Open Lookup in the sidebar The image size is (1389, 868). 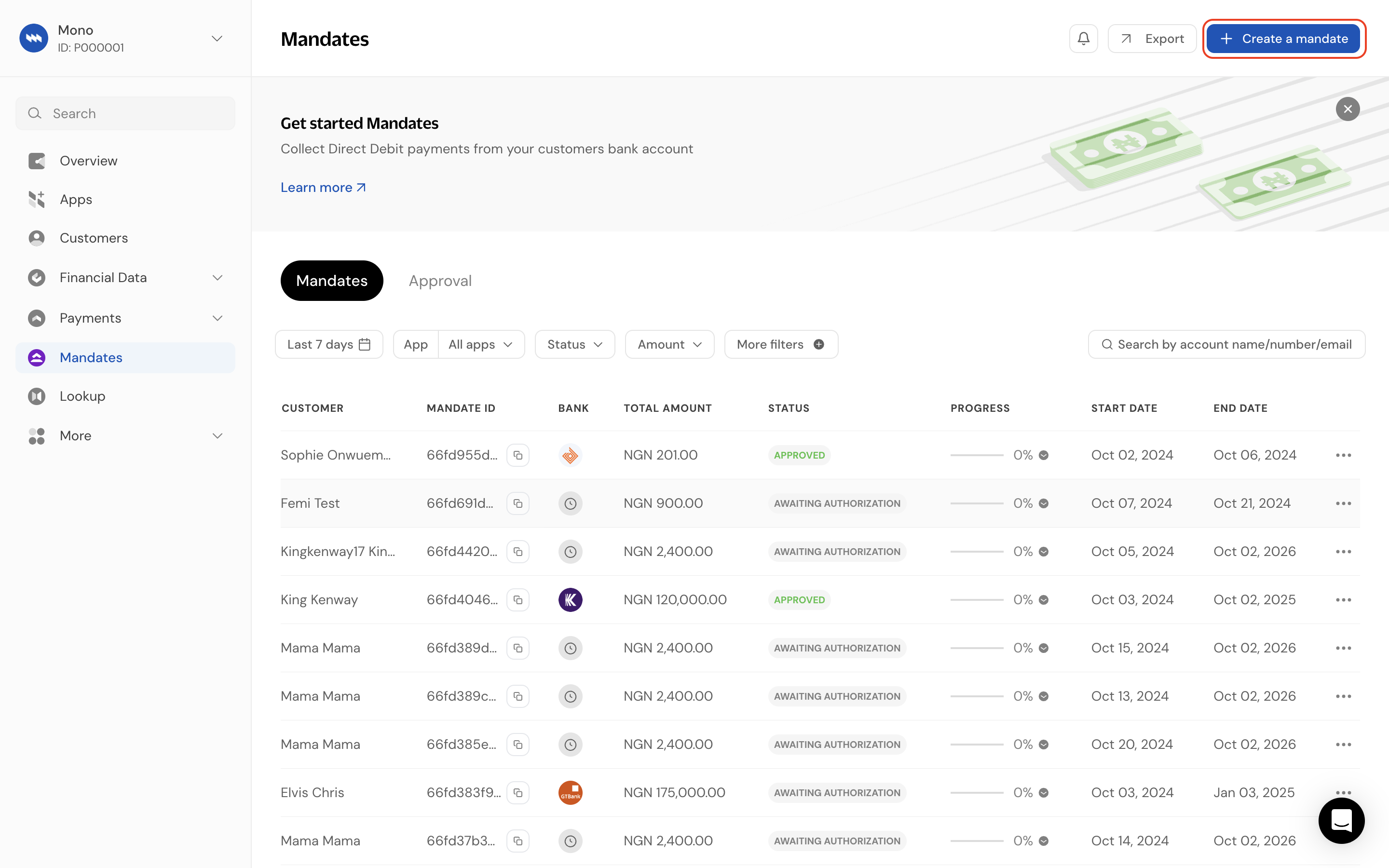click(x=125, y=396)
